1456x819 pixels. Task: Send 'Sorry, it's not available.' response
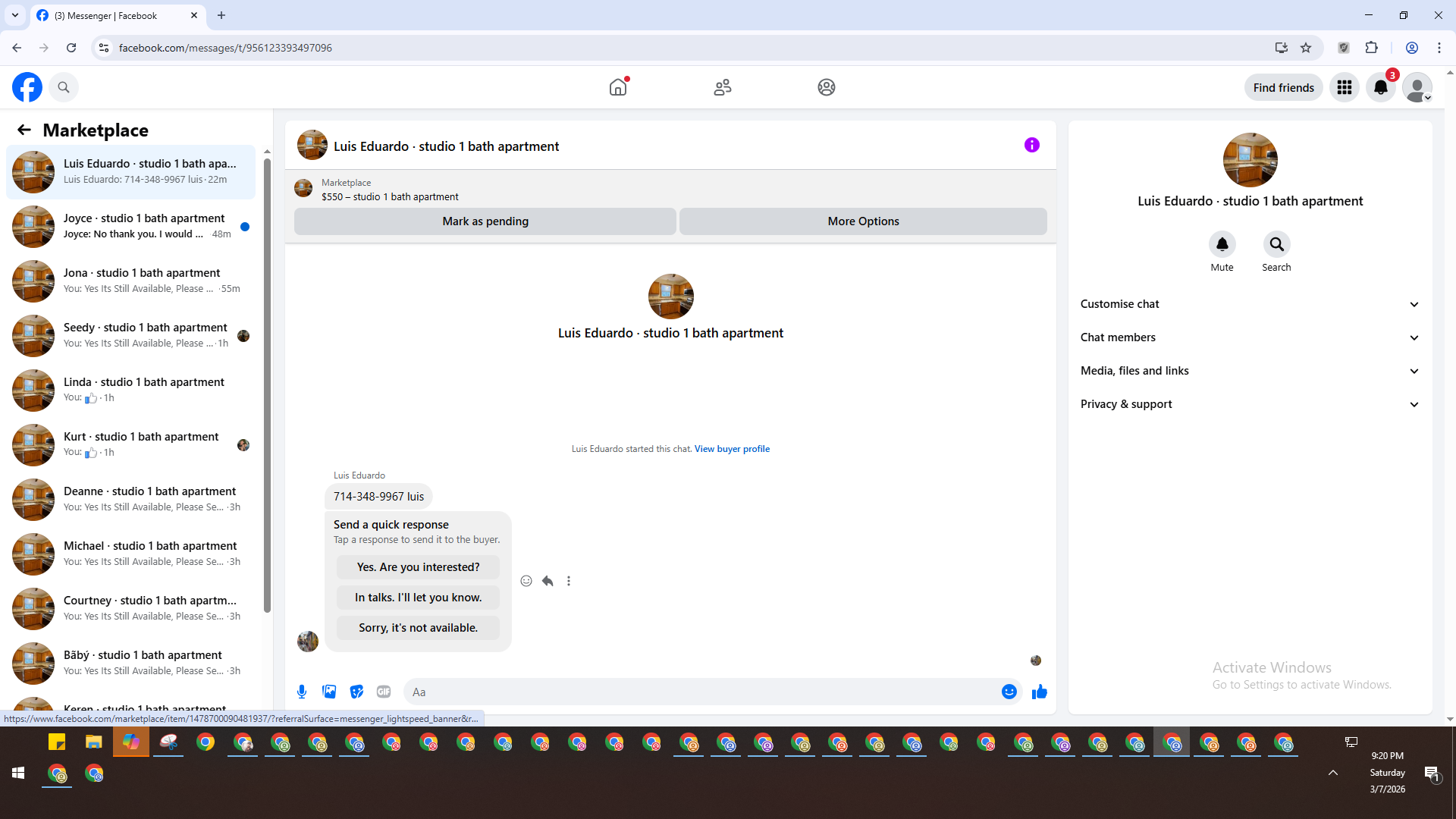tap(419, 628)
